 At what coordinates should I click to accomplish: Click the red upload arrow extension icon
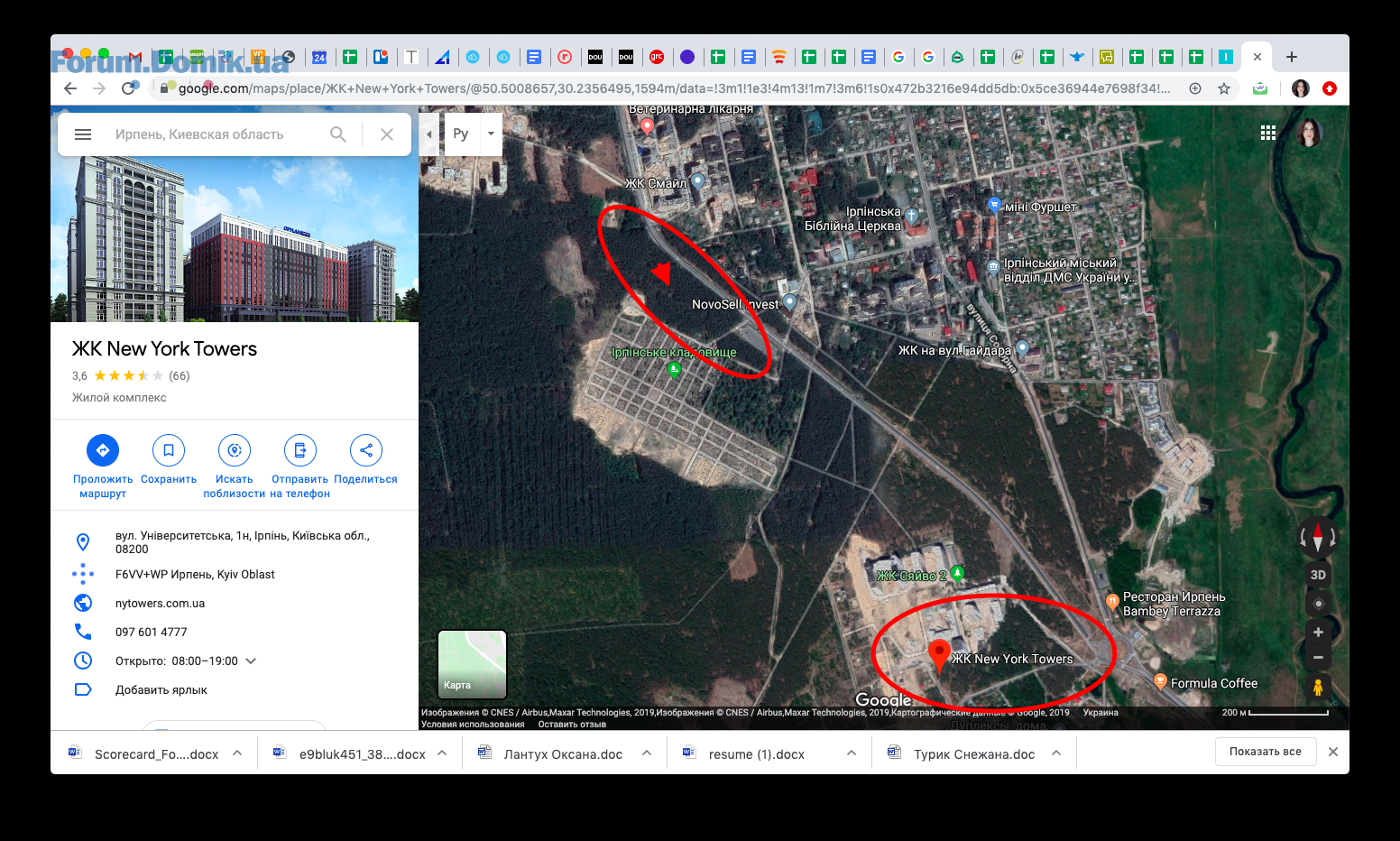pos(1330,88)
